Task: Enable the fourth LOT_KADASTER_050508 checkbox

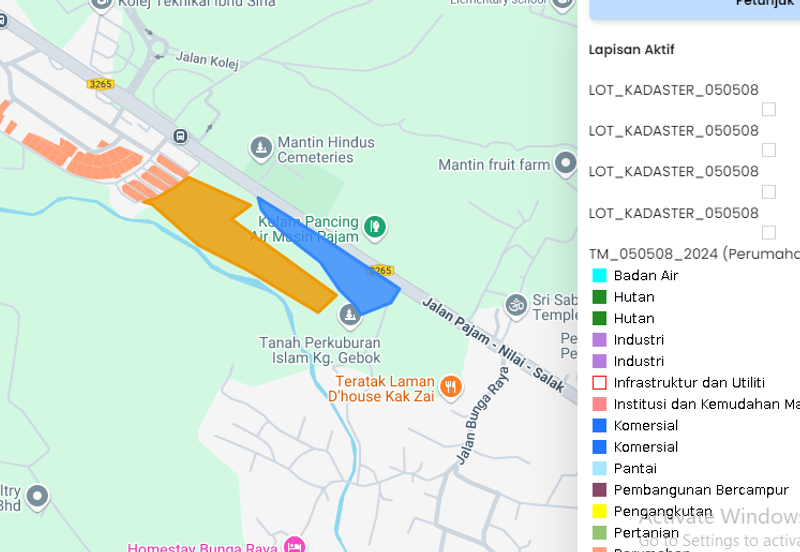Action: [769, 232]
